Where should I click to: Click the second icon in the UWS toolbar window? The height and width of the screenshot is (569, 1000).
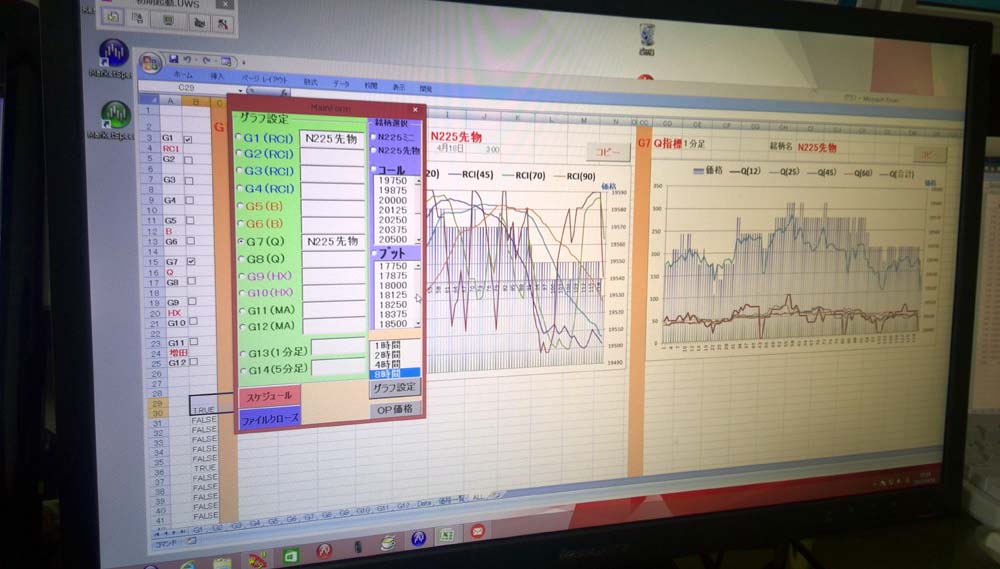[137, 18]
